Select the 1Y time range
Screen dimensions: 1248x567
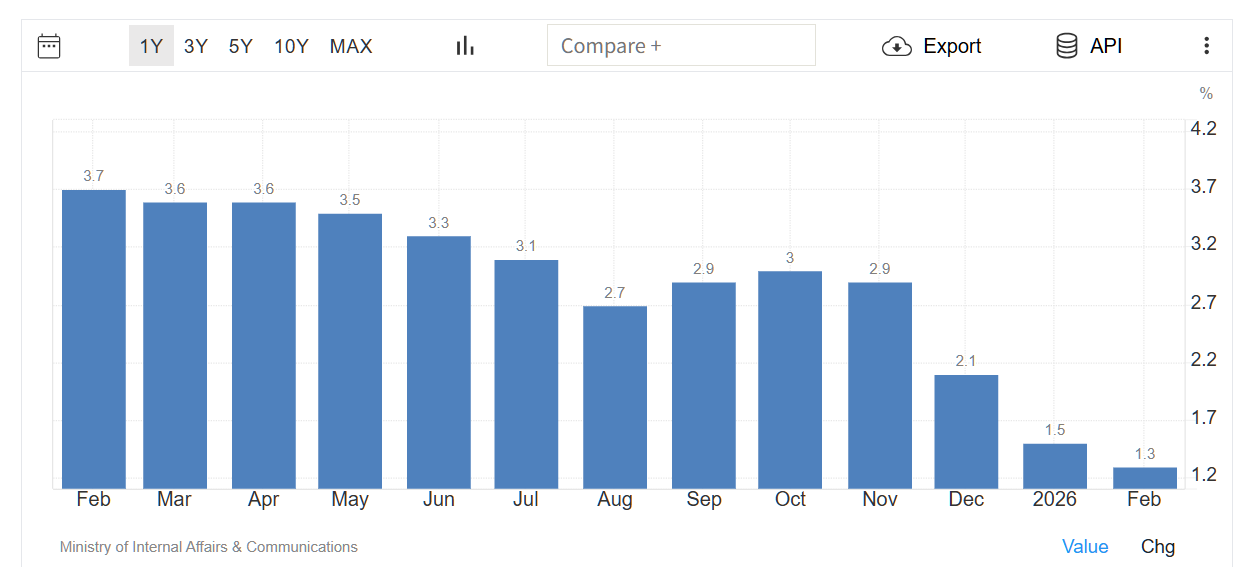click(151, 46)
